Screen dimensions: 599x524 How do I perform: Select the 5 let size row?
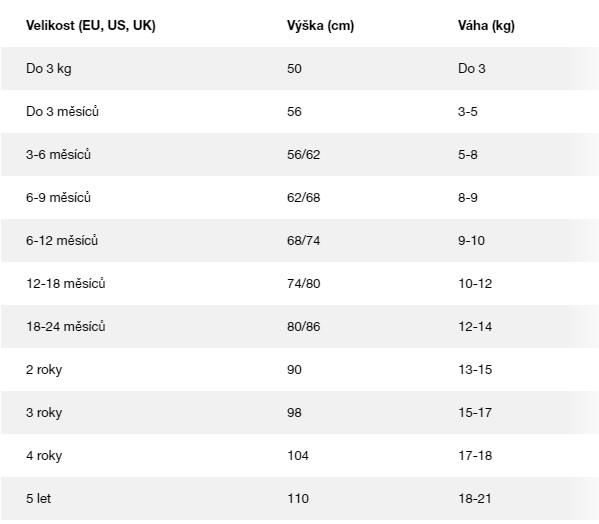(300, 498)
